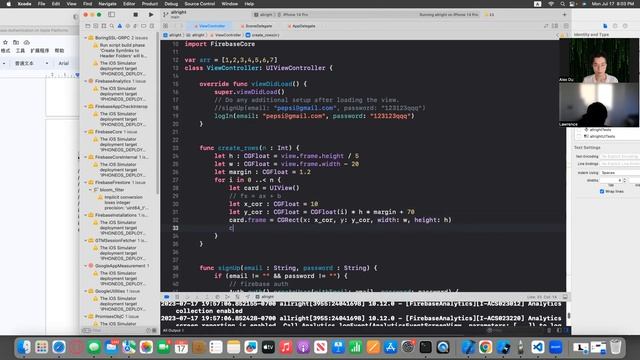The image size is (640, 360).
Task: Open Google Chrome from the Dock
Action: [485, 347]
